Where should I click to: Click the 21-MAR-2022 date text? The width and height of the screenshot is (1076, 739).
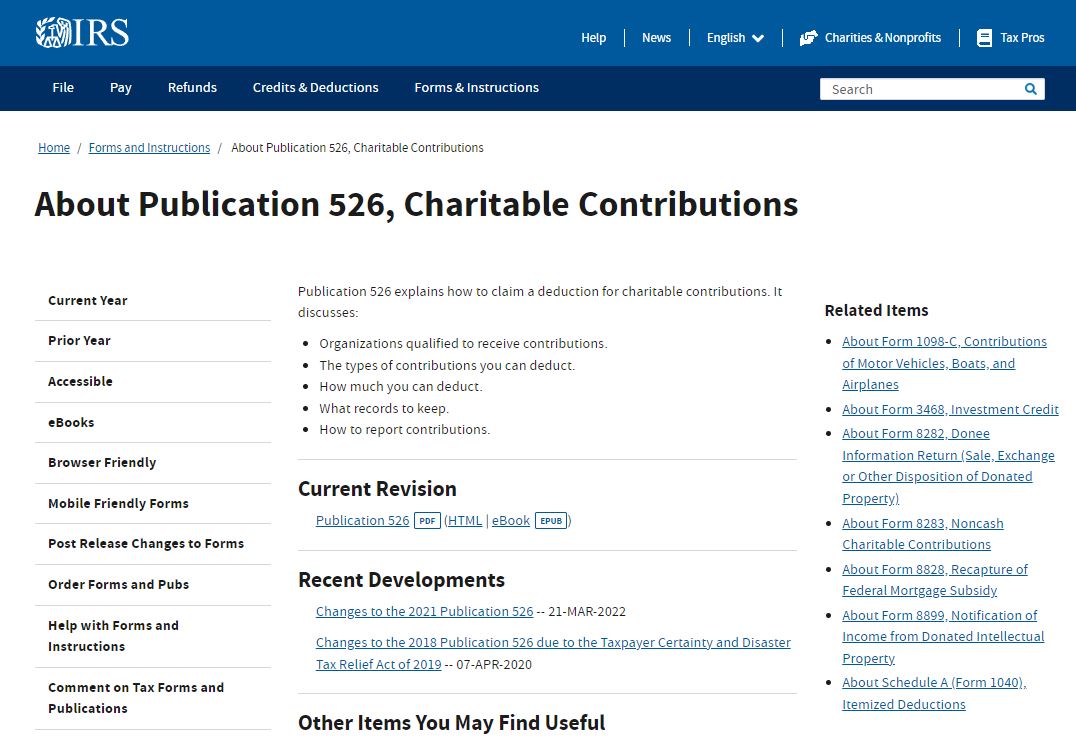pos(587,611)
